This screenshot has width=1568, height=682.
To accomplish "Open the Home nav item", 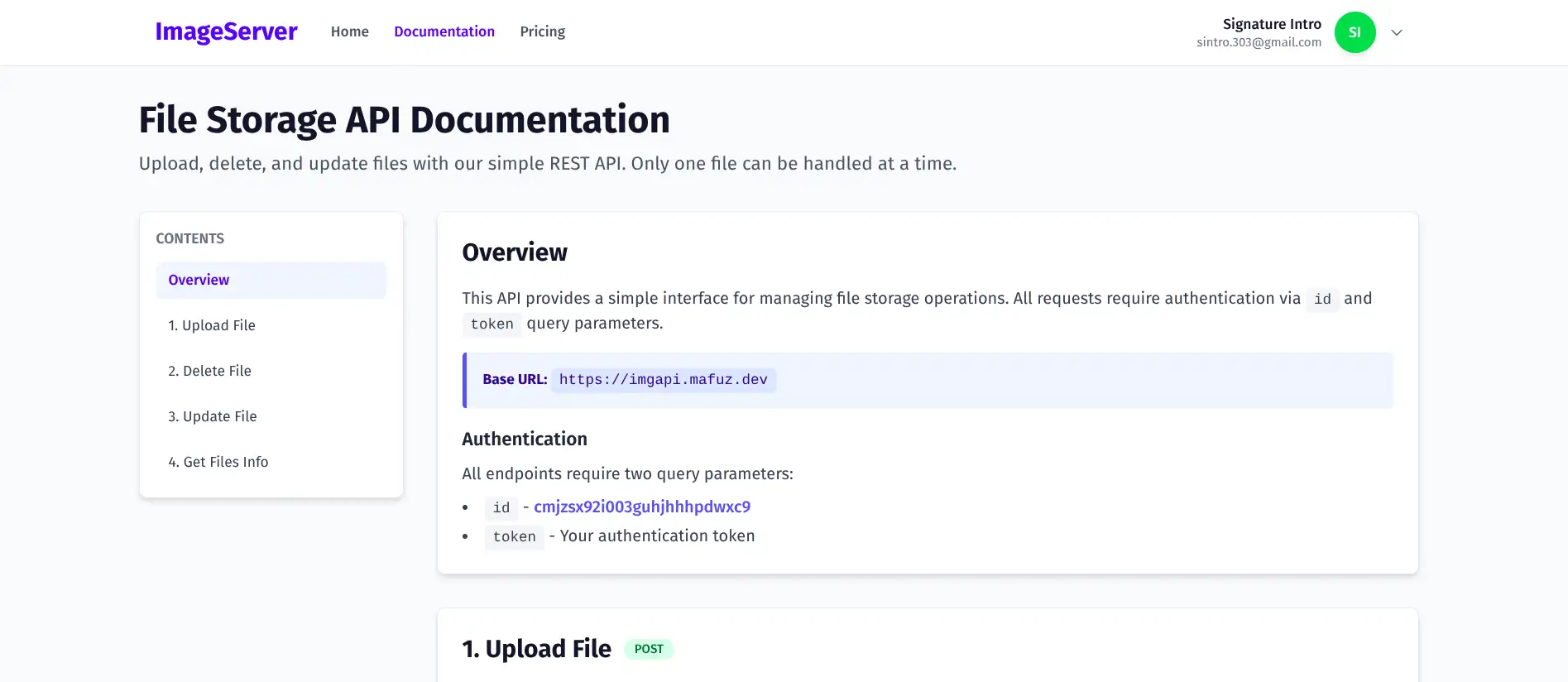I will pyautogui.click(x=349, y=31).
